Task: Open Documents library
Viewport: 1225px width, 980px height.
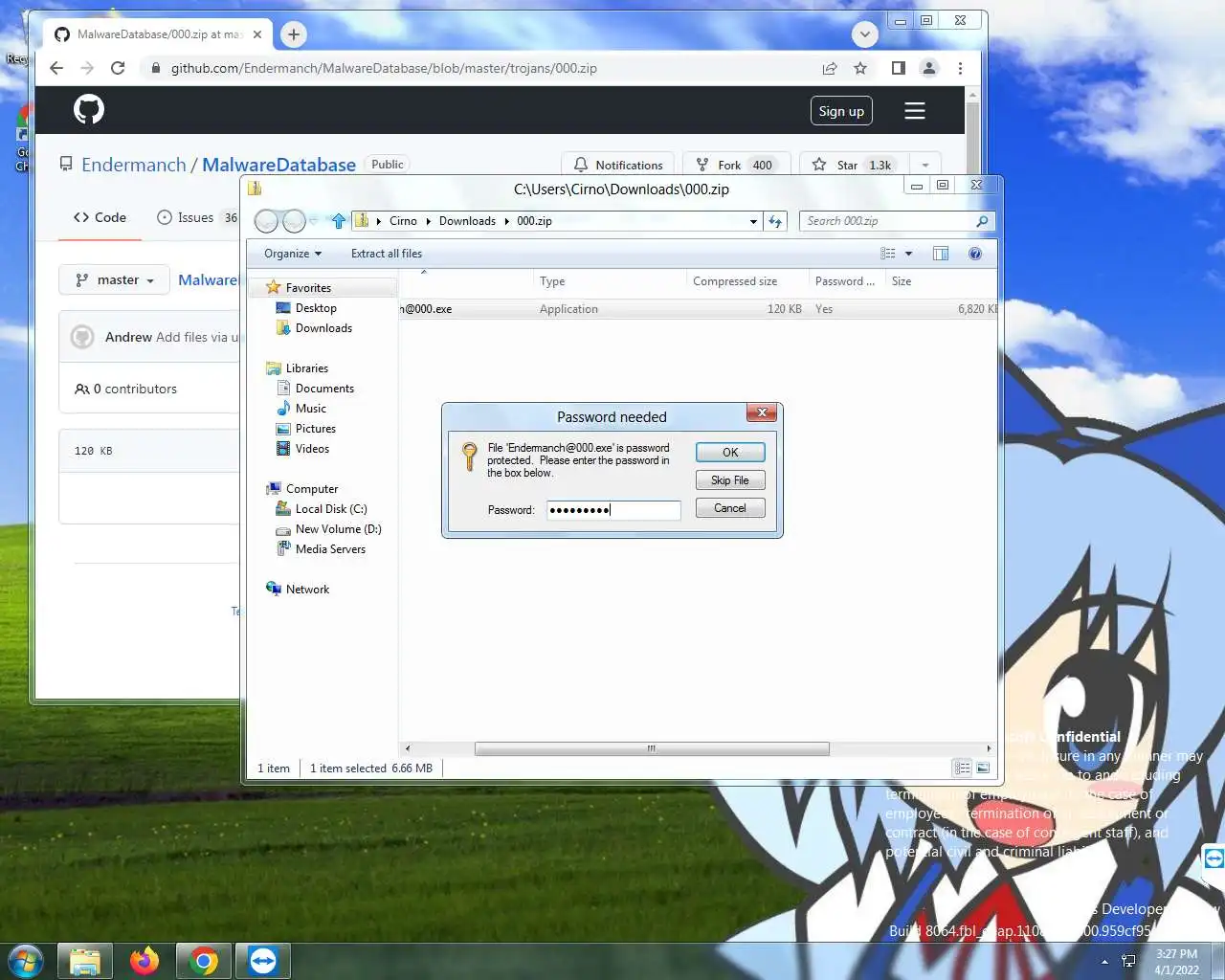Action: 324,389
